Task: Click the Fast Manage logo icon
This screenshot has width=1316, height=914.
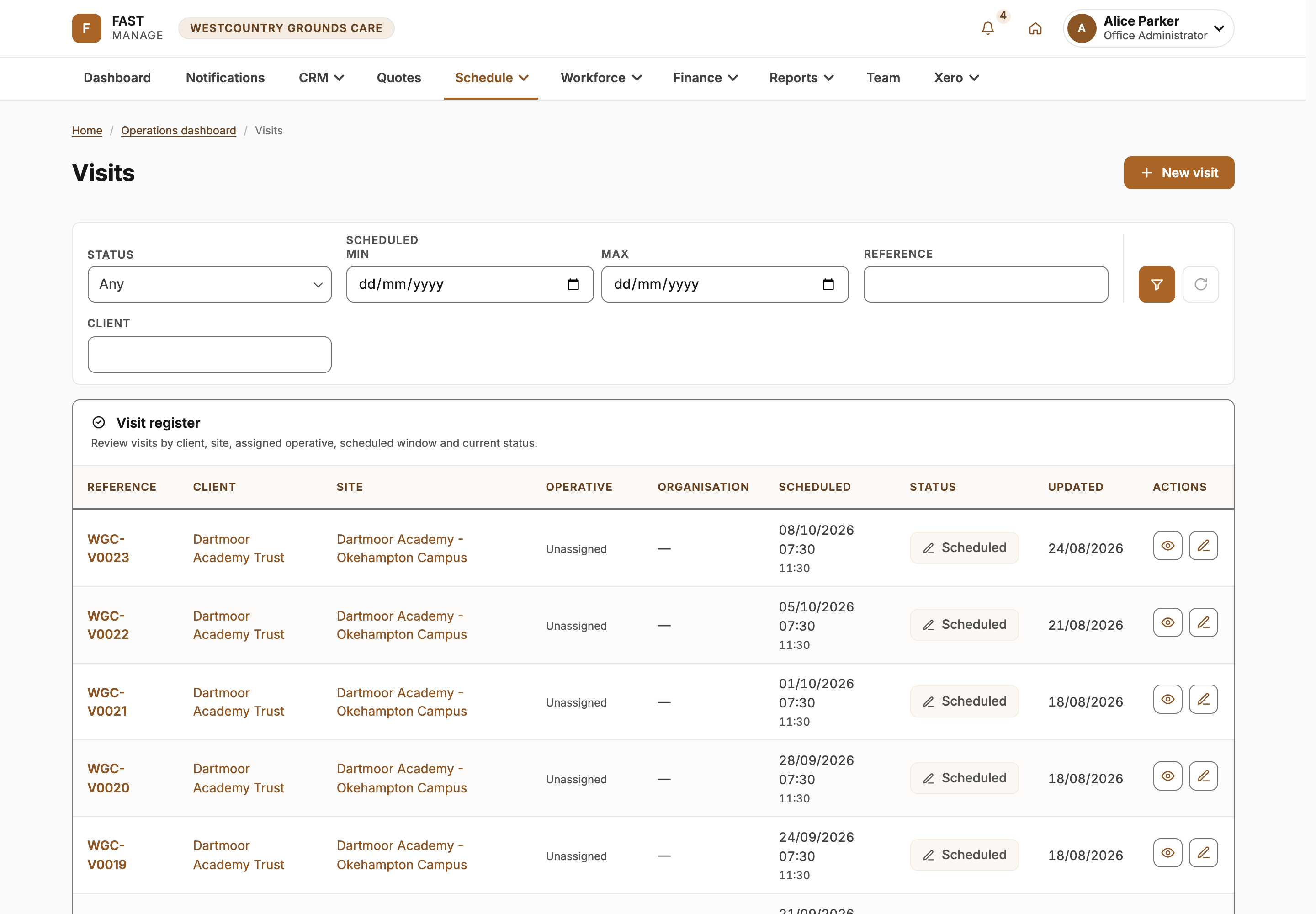Action: (x=86, y=28)
